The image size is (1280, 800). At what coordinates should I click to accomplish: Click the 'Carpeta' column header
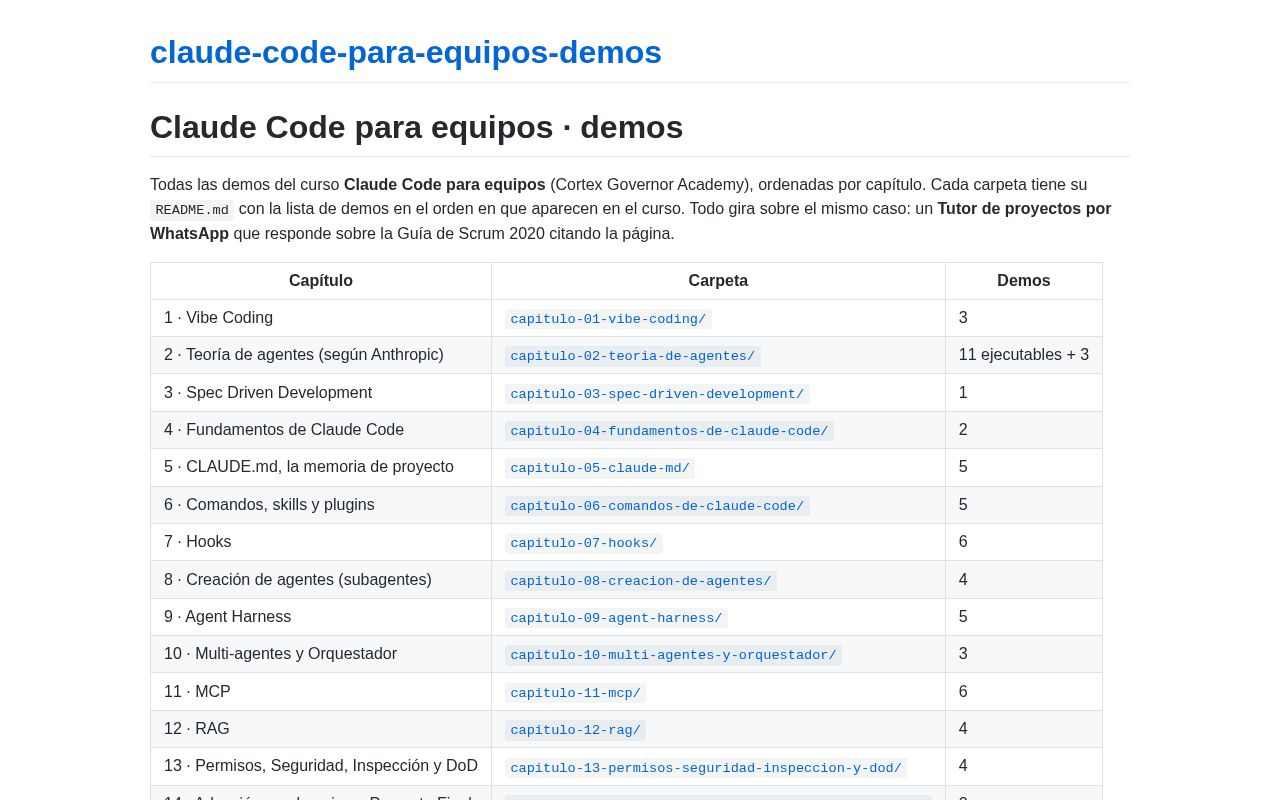point(718,281)
